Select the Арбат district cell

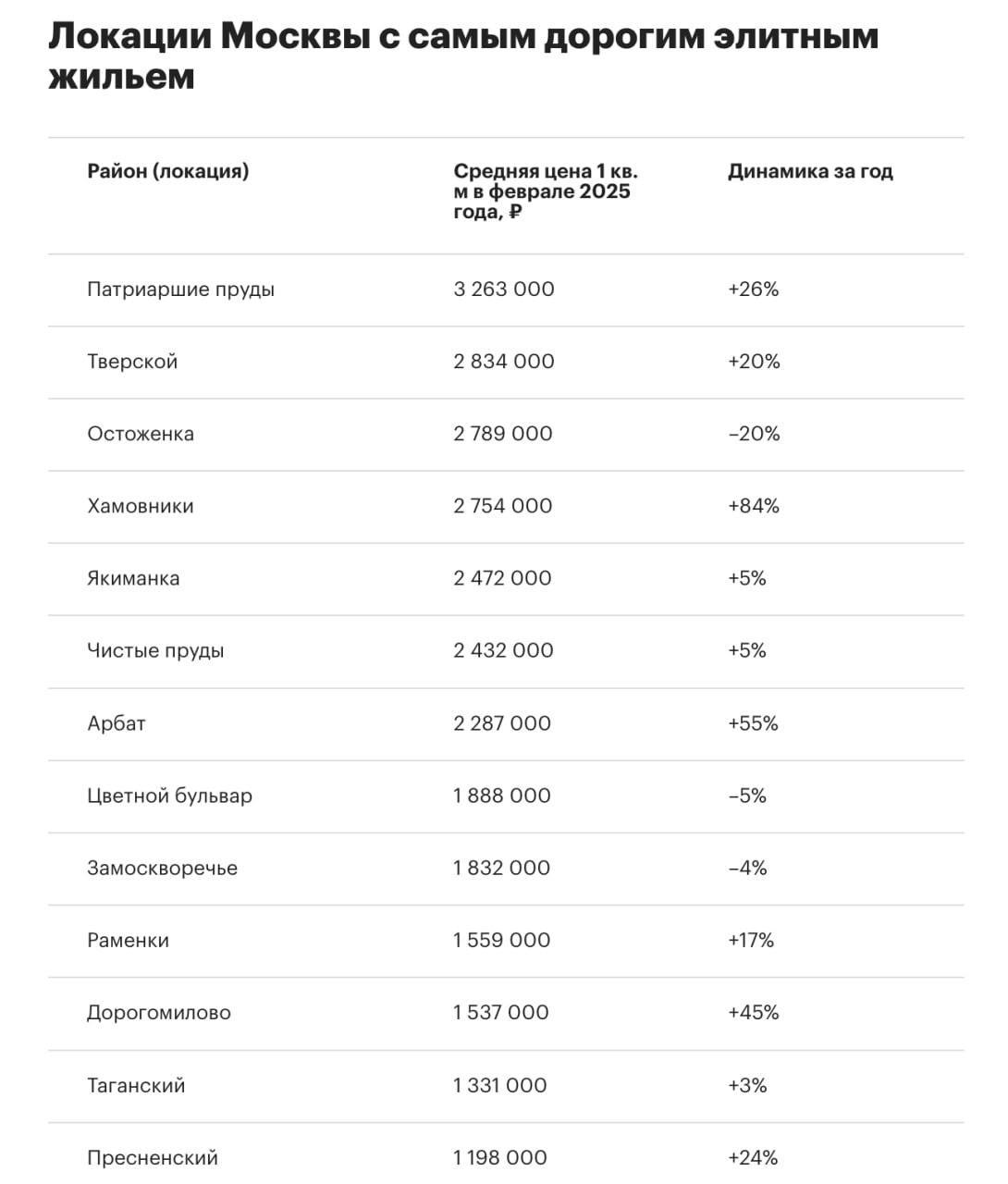(117, 723)
